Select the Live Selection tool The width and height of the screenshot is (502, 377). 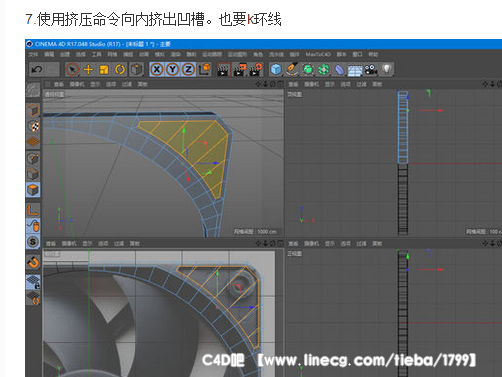[x=72, y=69]
